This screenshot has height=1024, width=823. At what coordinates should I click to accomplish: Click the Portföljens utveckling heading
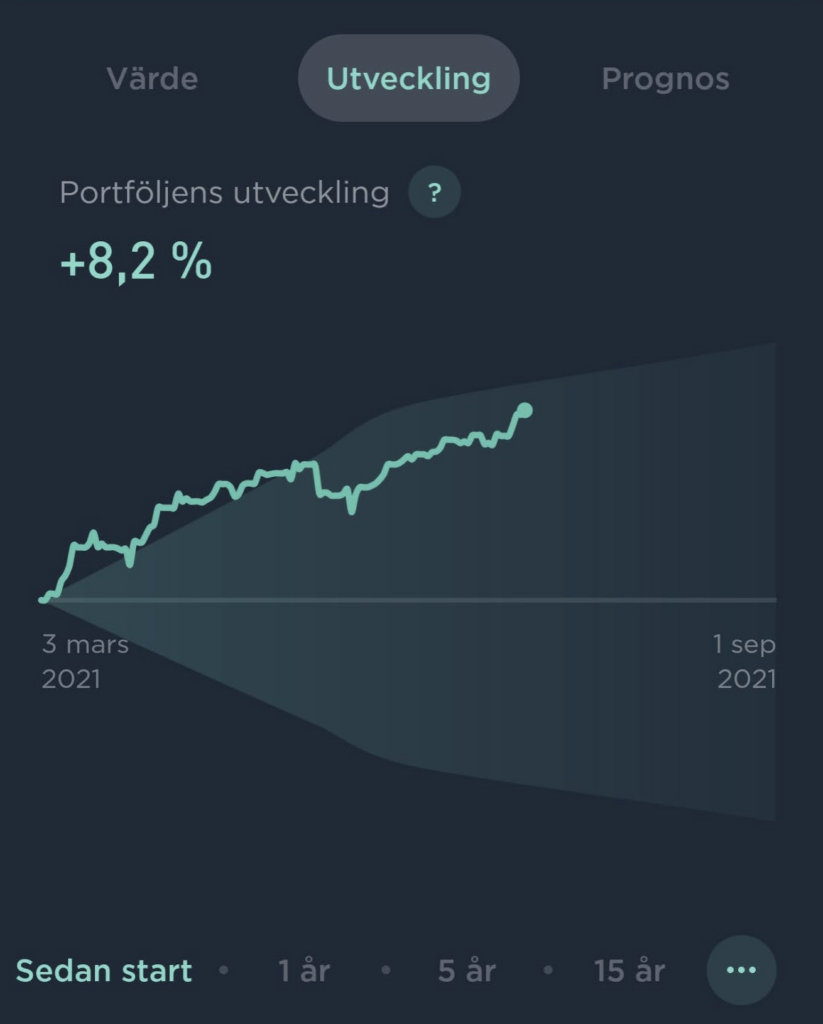coord(224,193)
